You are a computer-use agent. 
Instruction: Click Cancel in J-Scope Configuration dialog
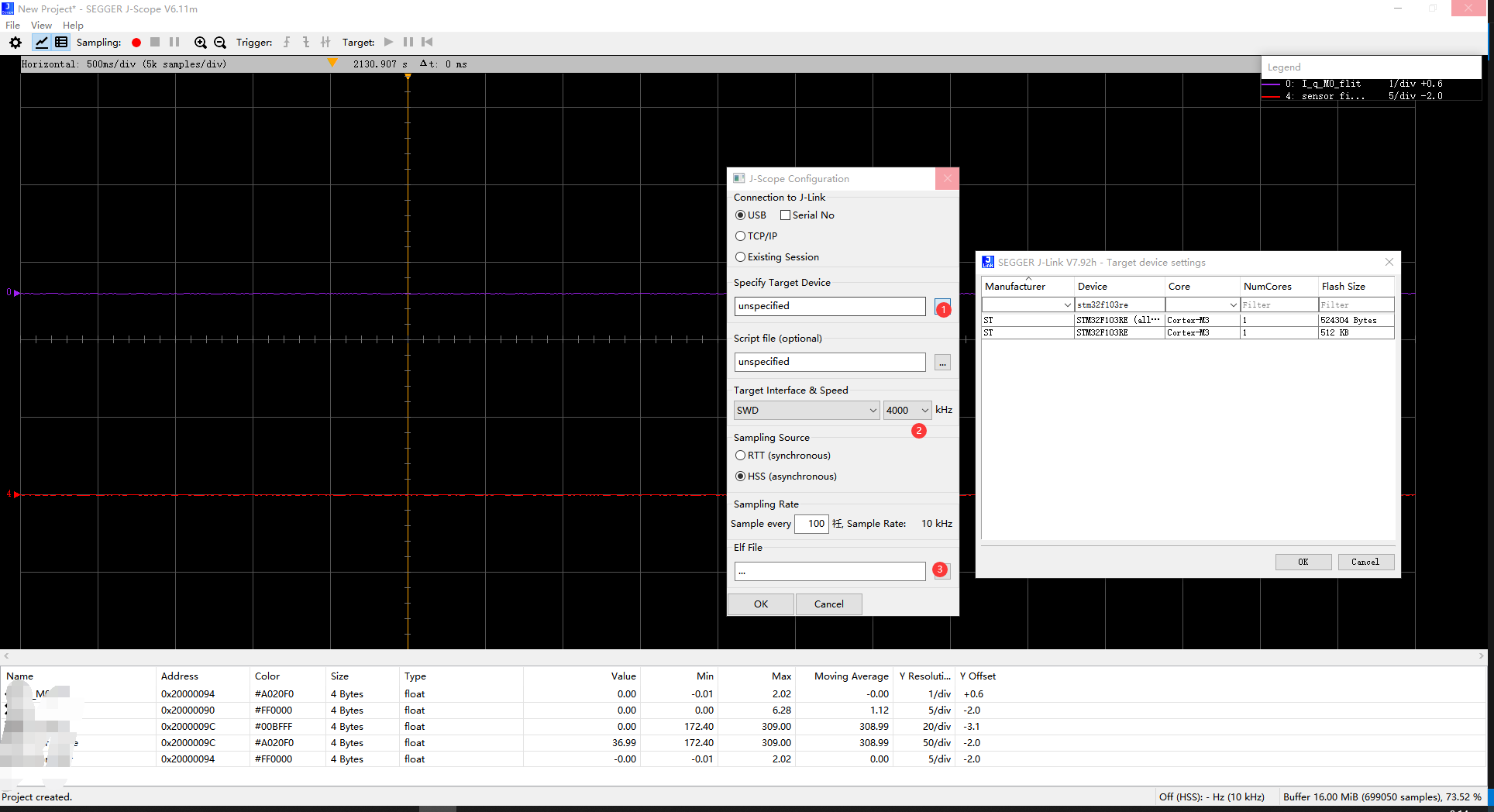click(829, 604)
